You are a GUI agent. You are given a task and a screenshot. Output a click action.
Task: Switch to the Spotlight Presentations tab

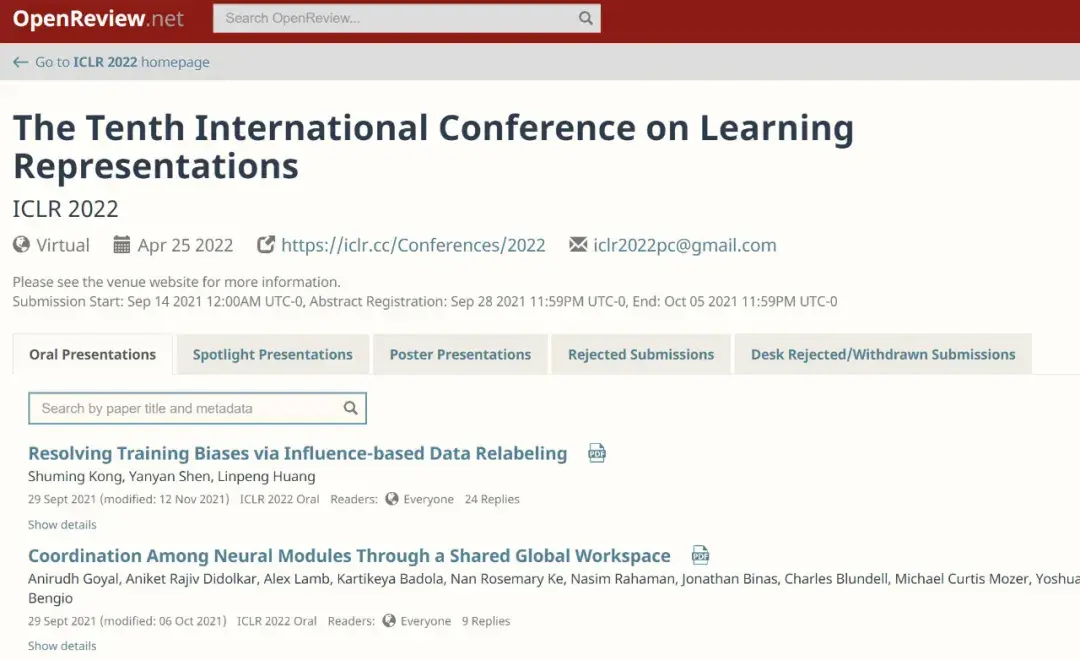272,354
